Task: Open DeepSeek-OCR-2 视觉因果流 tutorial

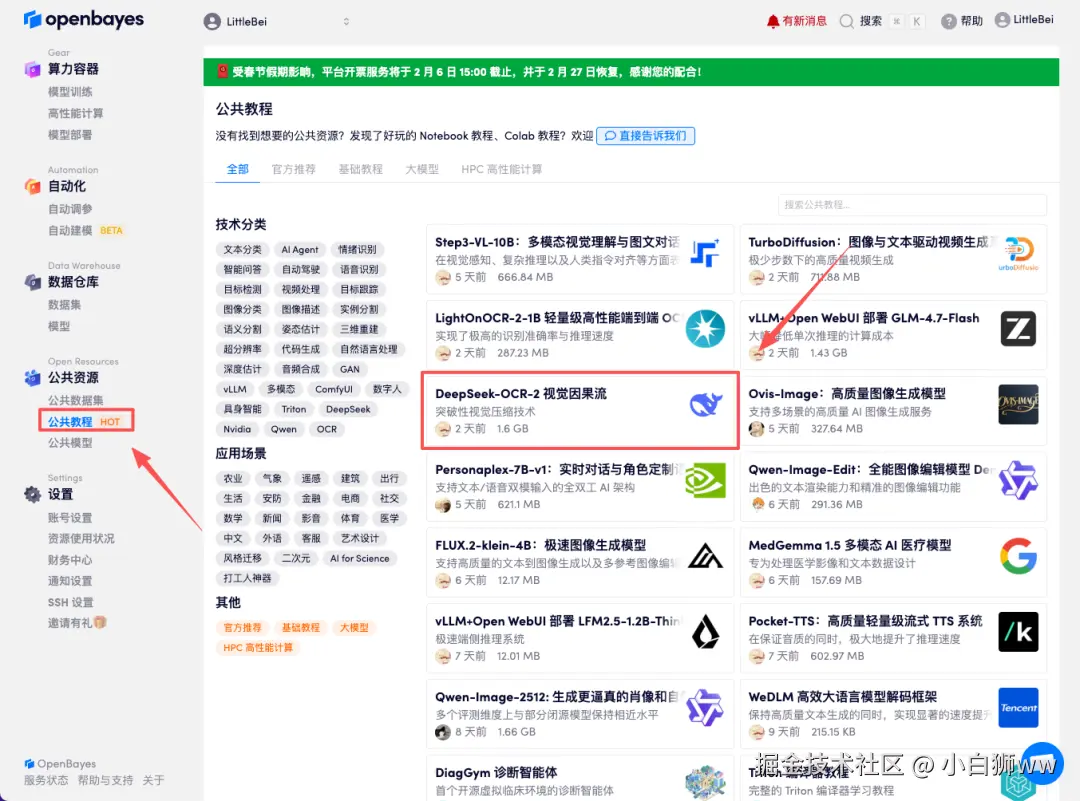Action: coord(580,411)
